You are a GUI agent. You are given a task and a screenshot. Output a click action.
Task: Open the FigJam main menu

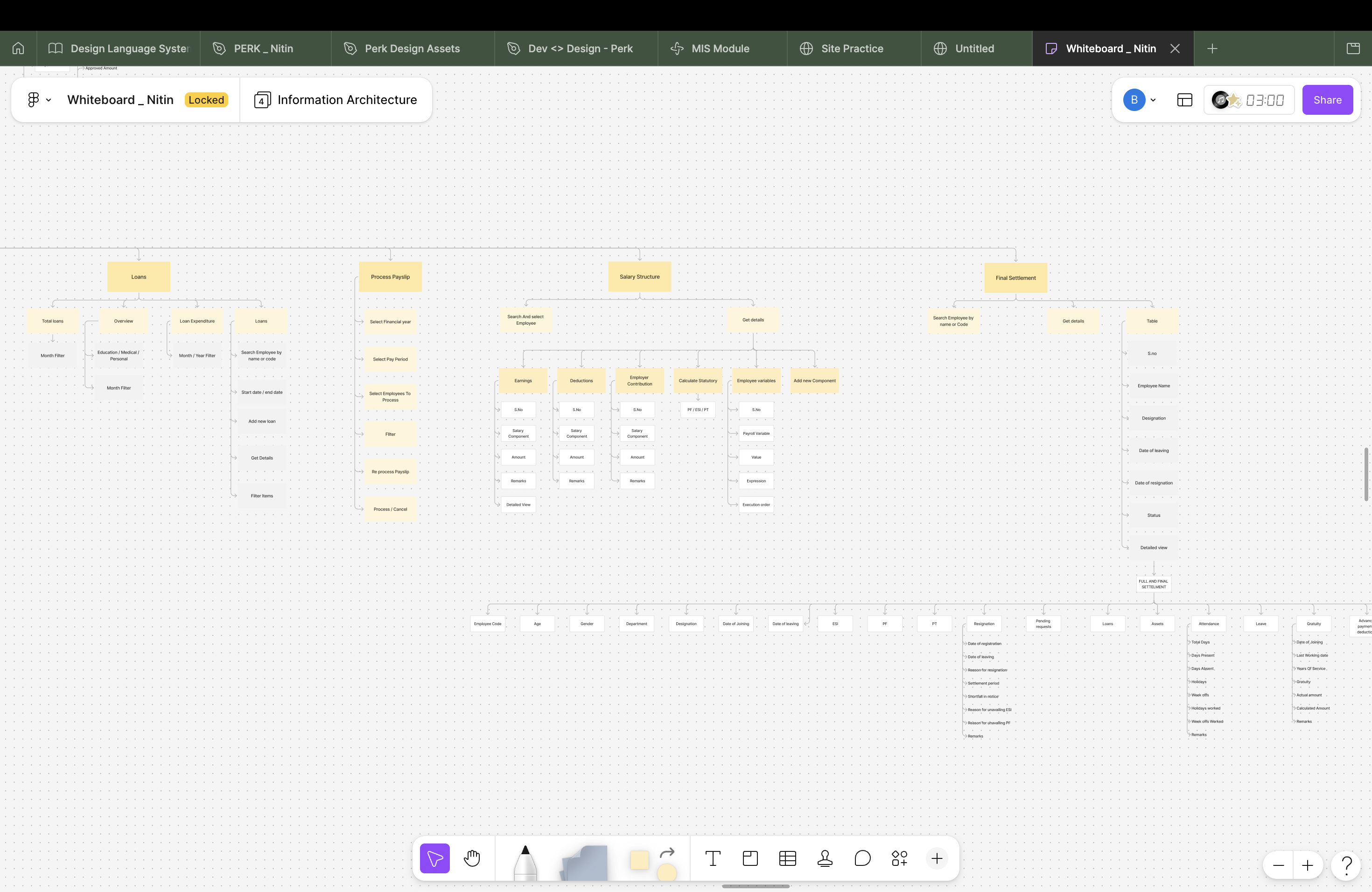tap(39, 100)
